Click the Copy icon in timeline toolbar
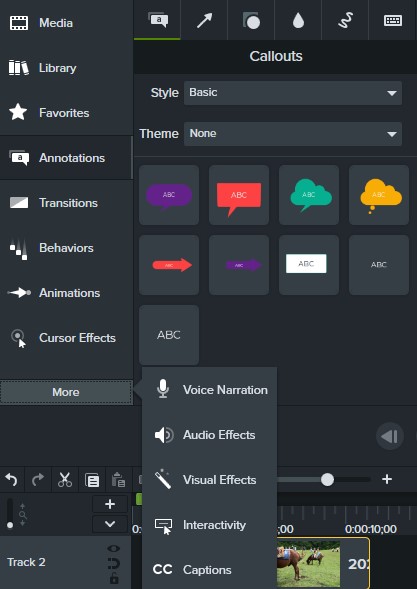 pos(92,480)
